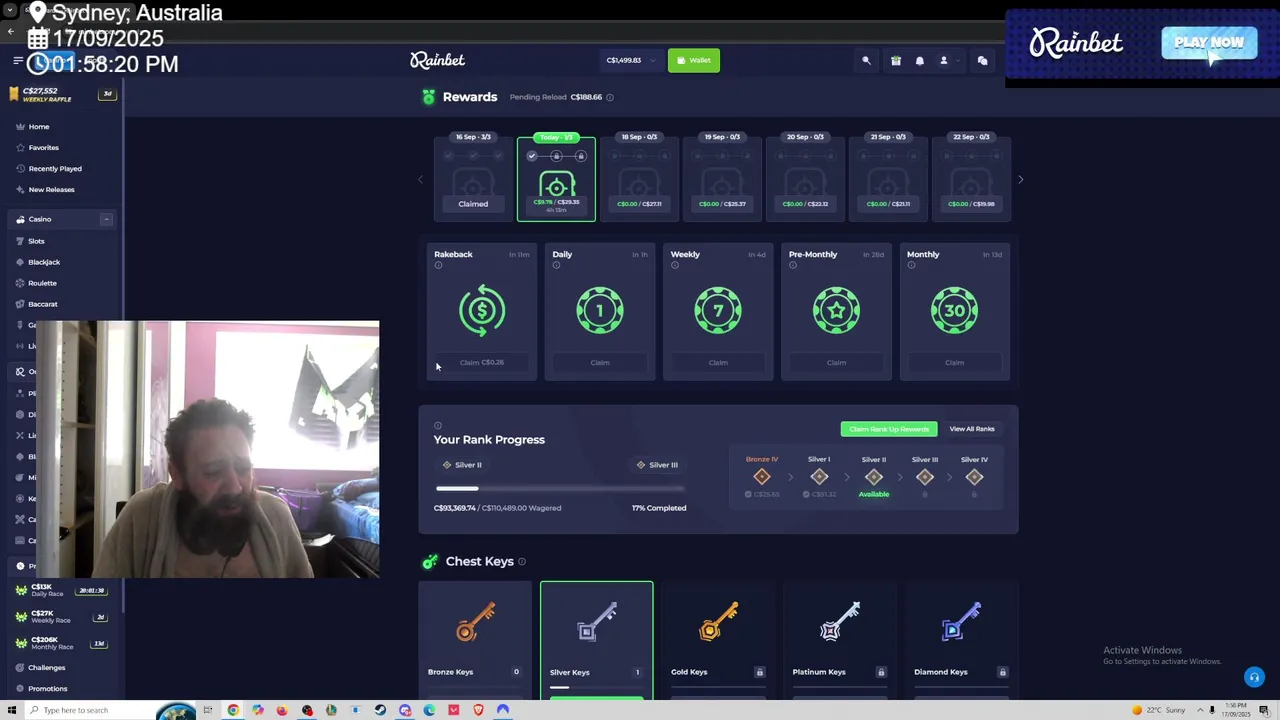Click the Daily reward chip icon
Viewport: 1280px width, 720px height.
pos(600,310)
